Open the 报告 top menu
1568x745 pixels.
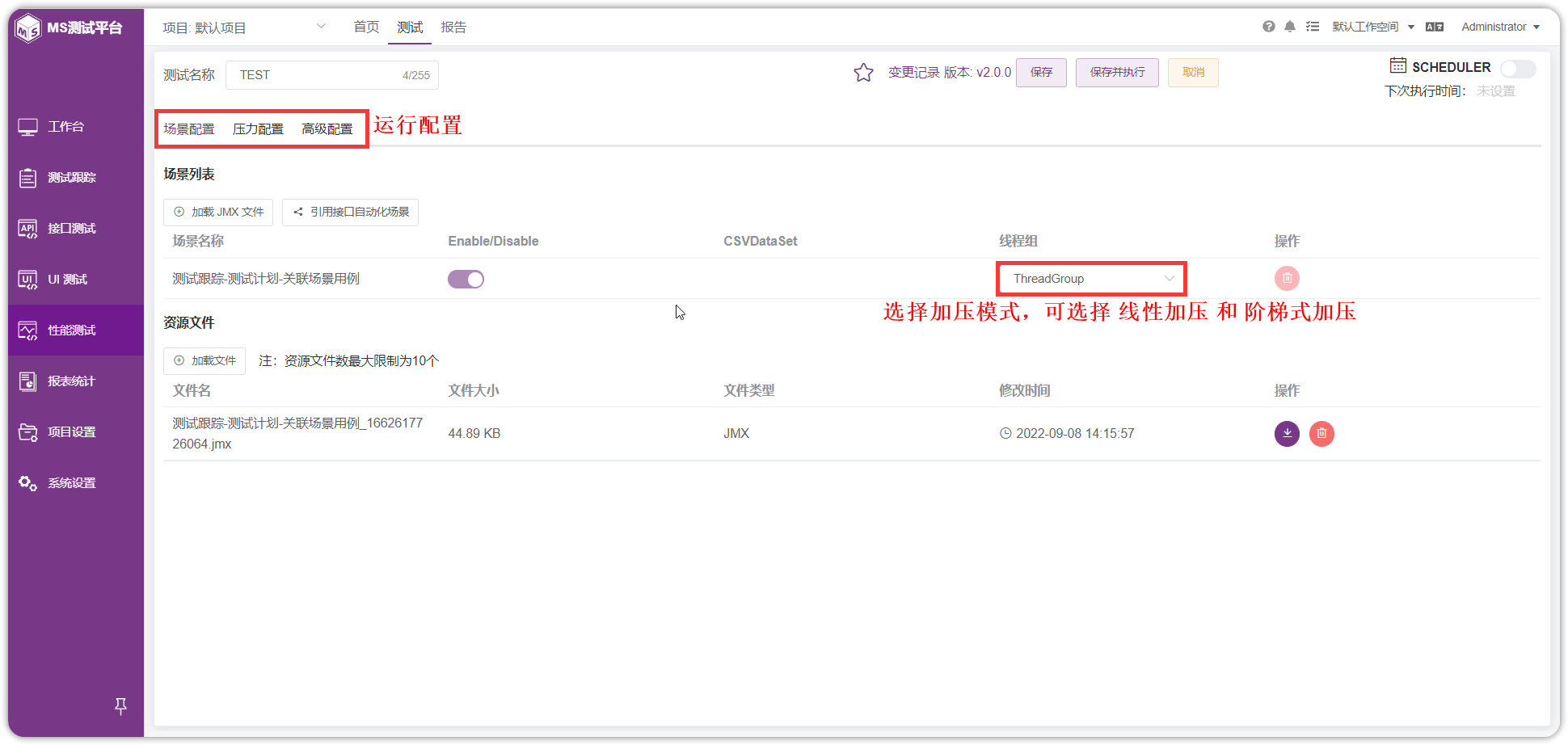click(x=453, y=27)
